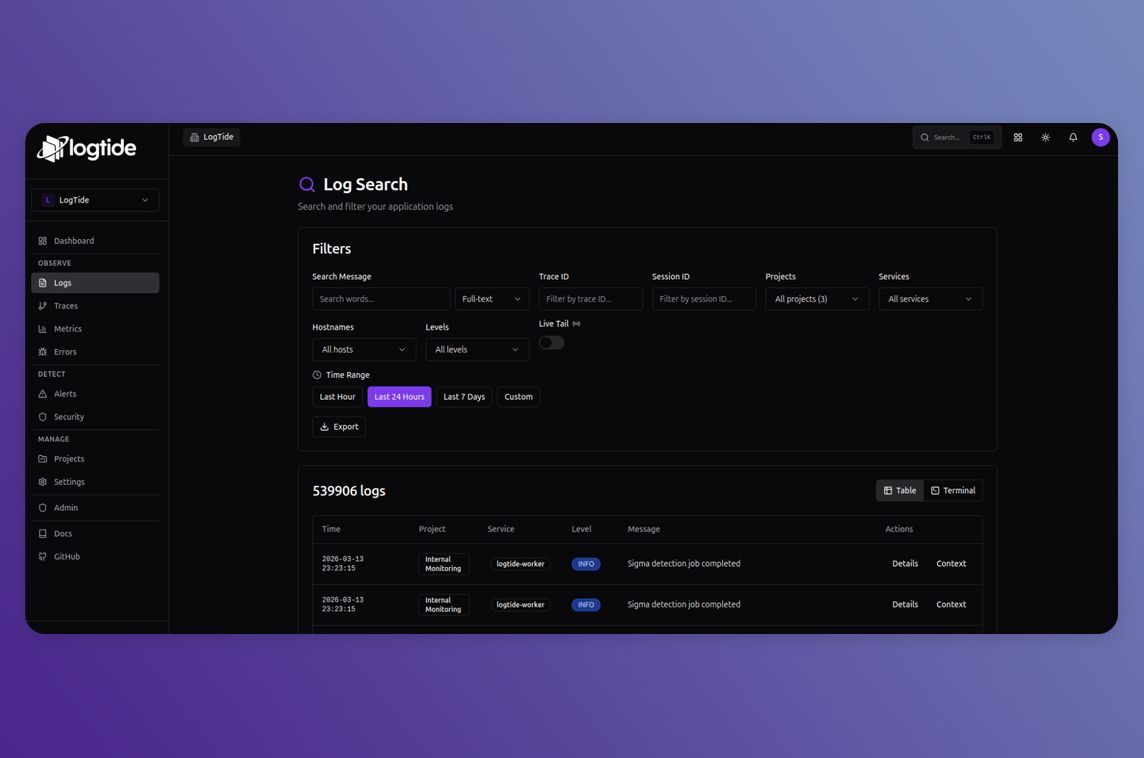Click the Time column header
Viewport: 1144px width, 758px height.
click(x=331, y=529)
